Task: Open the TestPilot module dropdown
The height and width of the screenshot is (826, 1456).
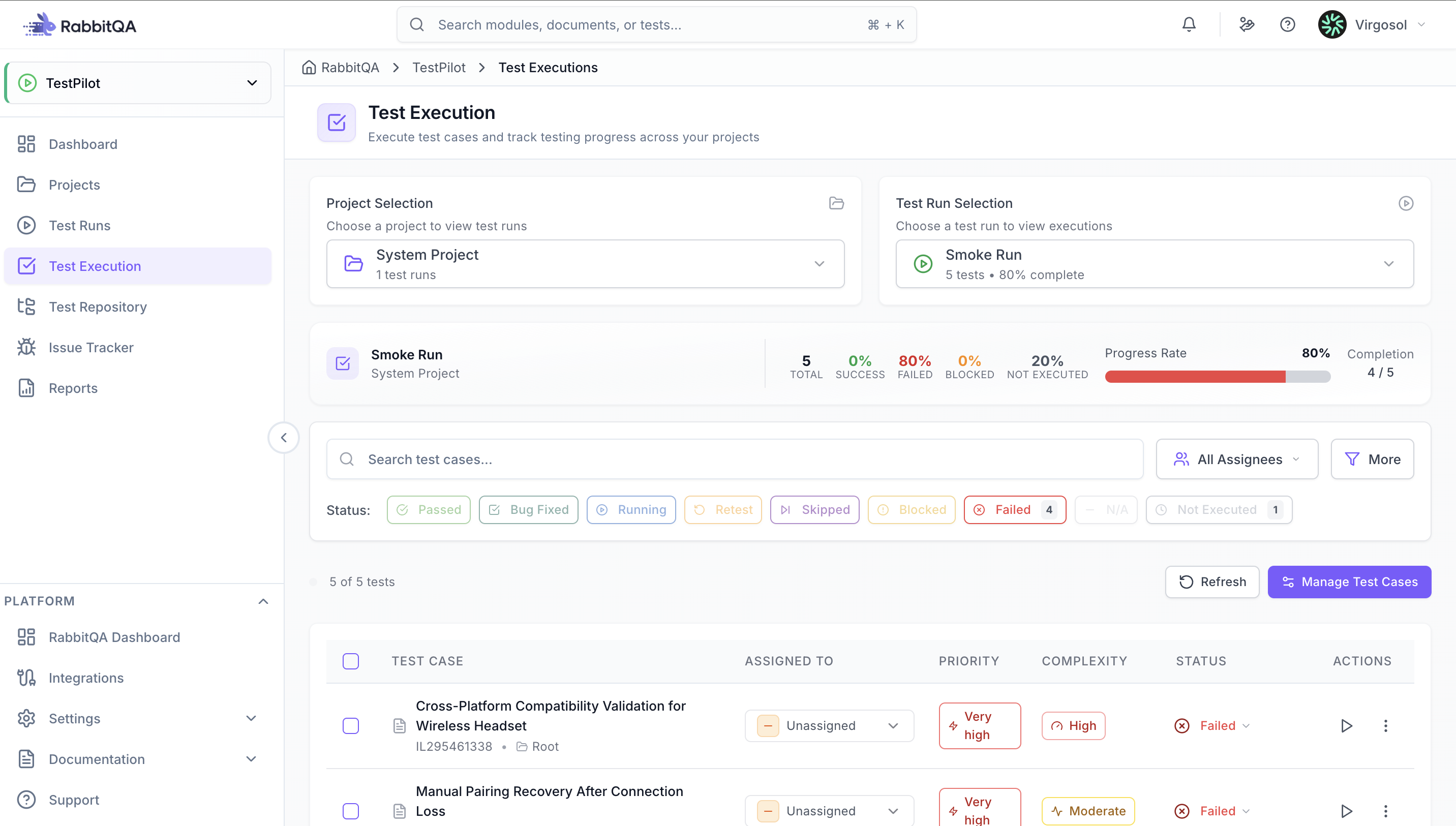Action: (x=138, y=83)
